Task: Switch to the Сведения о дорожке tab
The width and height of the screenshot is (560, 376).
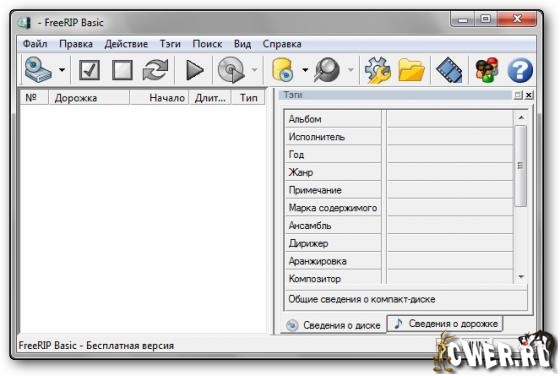Action: [445, 324]
